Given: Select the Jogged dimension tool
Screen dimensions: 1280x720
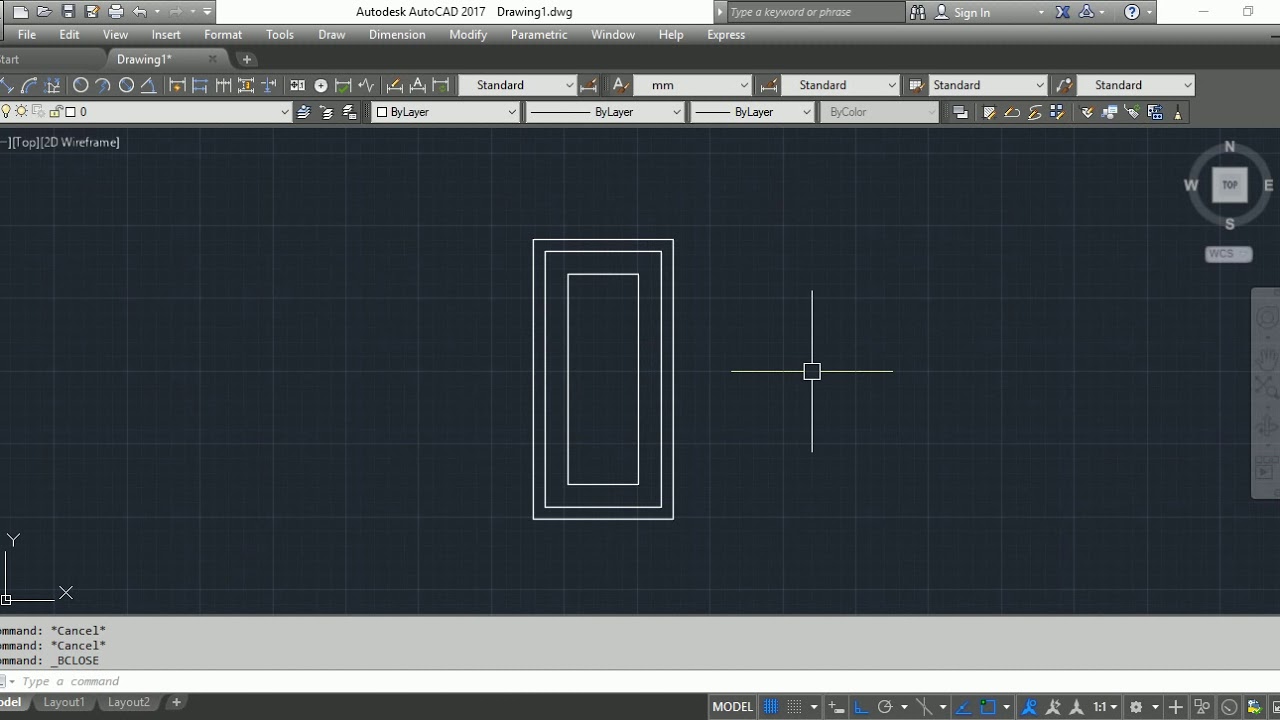Looking at the screenshot, I should (x=103, y=85).
